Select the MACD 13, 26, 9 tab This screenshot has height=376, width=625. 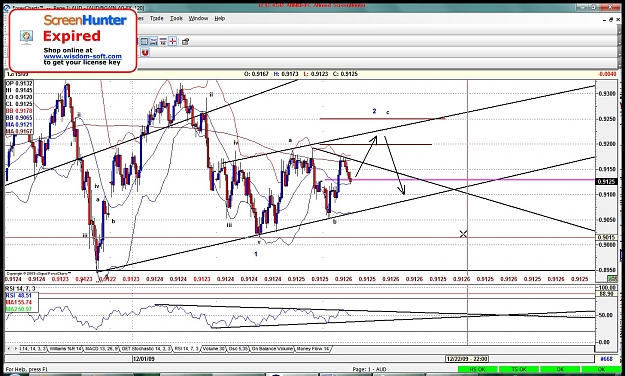101,349
